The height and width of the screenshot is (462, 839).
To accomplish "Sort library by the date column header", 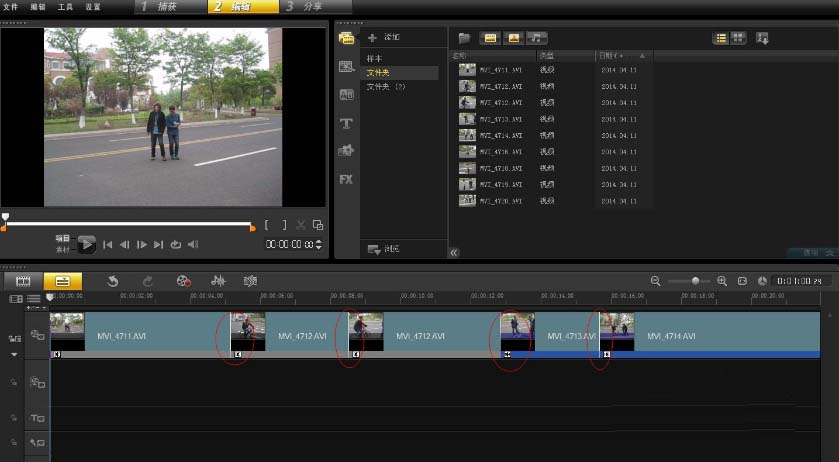I will tap(623, 56).
